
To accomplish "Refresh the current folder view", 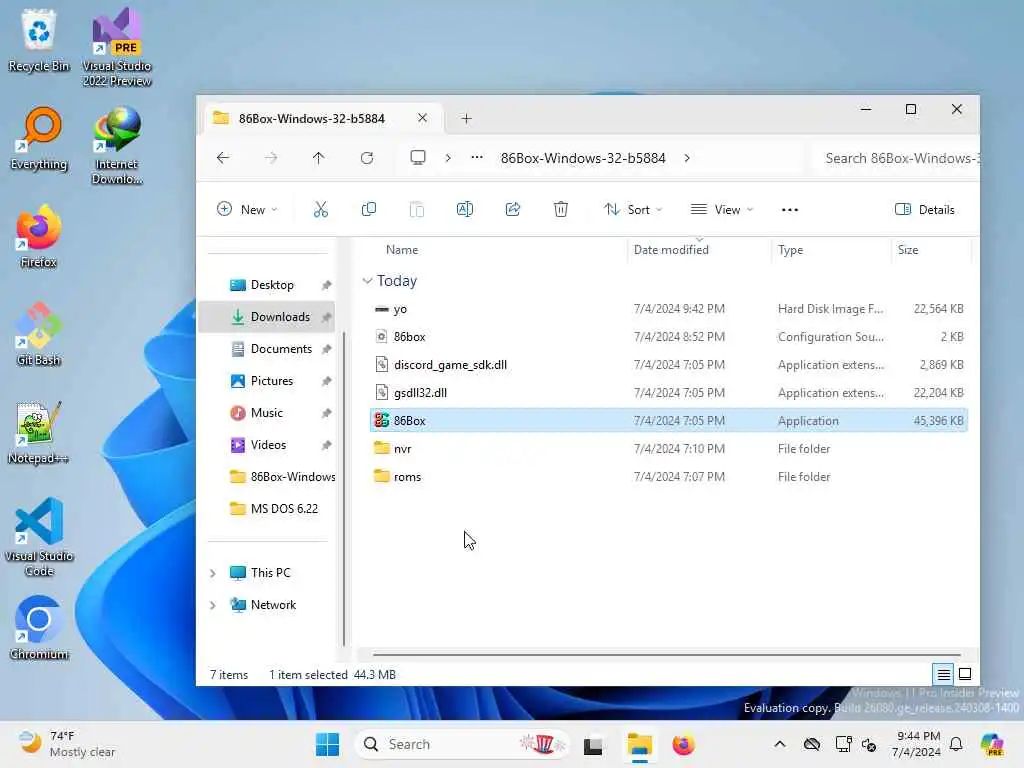I will click(366, 158).
